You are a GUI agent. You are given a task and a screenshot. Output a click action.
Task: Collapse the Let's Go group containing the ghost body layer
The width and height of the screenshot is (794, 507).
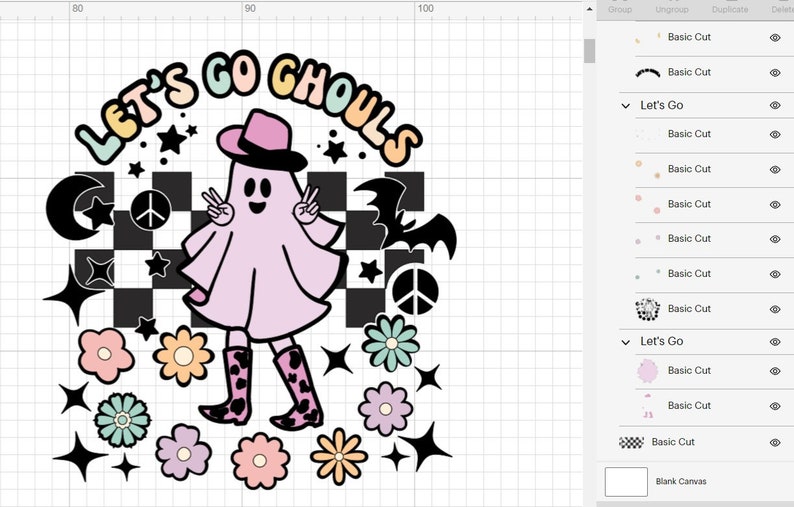626,342
